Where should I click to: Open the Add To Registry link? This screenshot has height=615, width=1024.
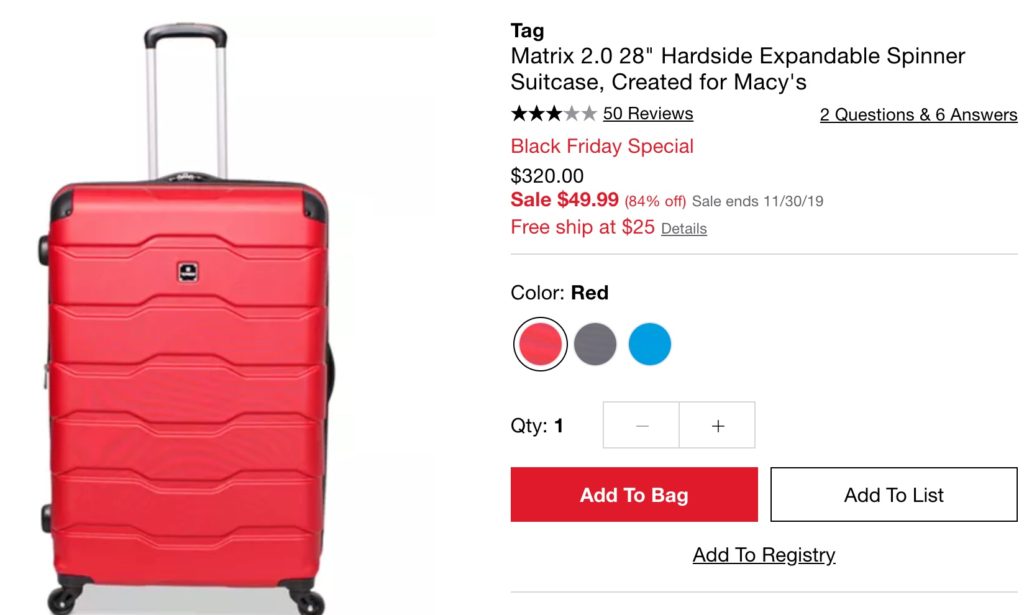pos(764,555)
